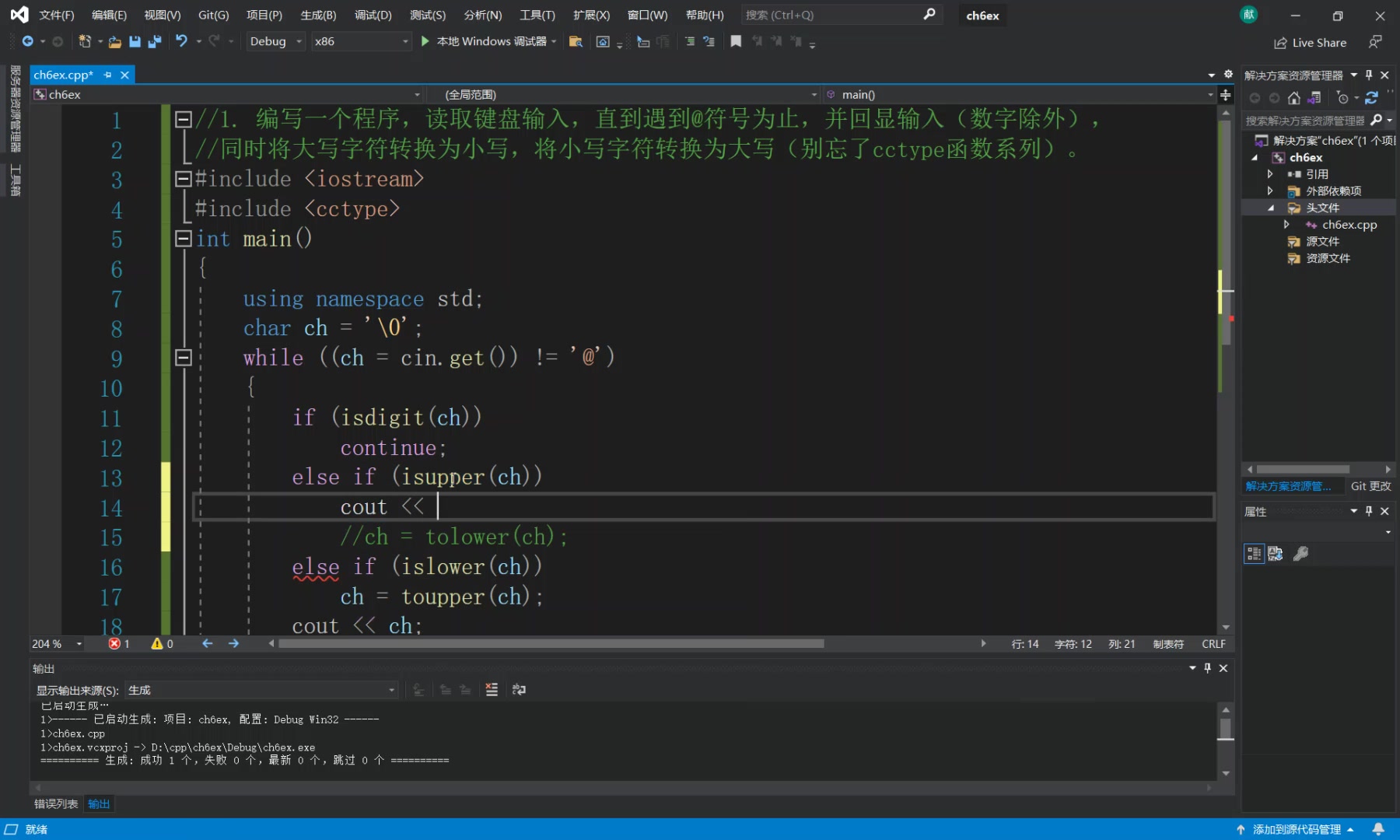
Task: Click the output panel vertical scrollbar thumb
Action: [1226, 729]
